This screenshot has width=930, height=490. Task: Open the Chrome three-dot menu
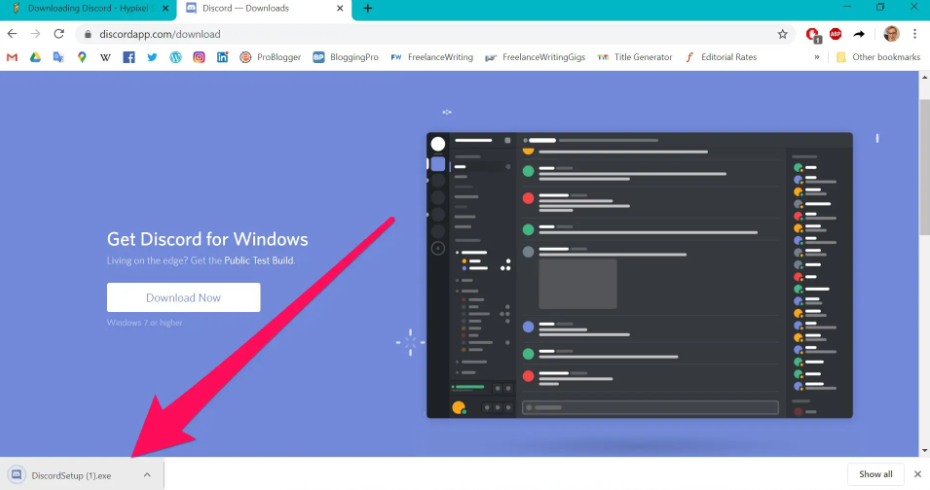(x=915, y=34)
